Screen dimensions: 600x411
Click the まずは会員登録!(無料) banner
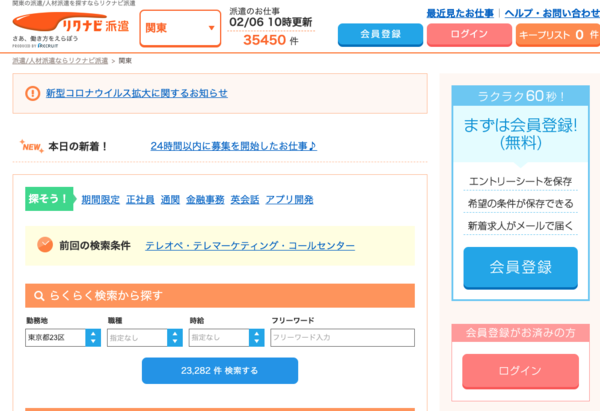click(x=520, y=134)
